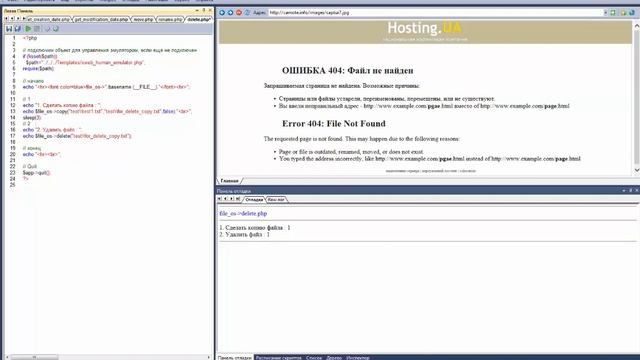Open the creation_date.php editor tab
The width and height of the screenshot is (640, 360).
[x=48, y=19]
